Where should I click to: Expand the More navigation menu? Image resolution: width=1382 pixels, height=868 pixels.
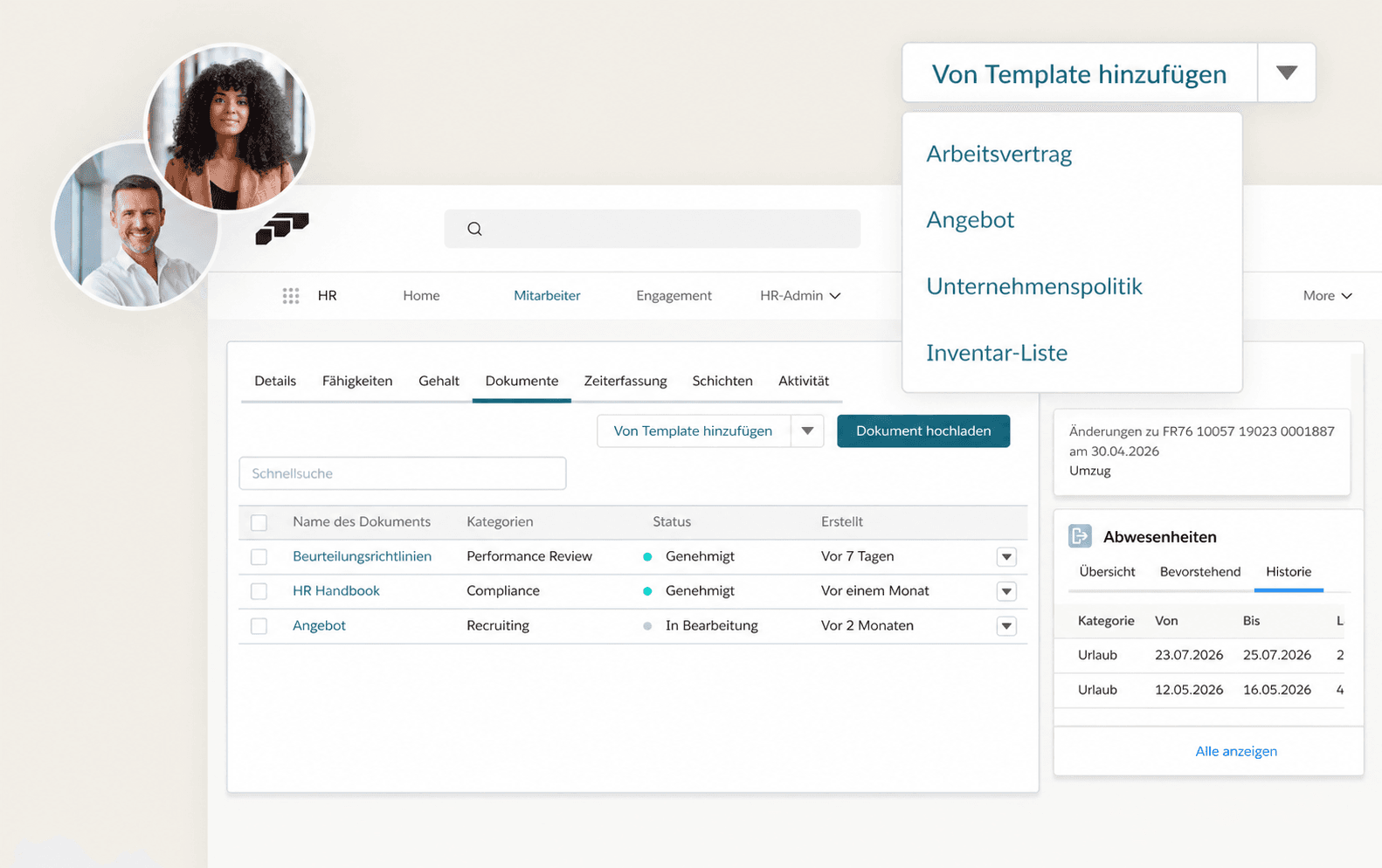pyautogui.click(x=1327, y=296)
